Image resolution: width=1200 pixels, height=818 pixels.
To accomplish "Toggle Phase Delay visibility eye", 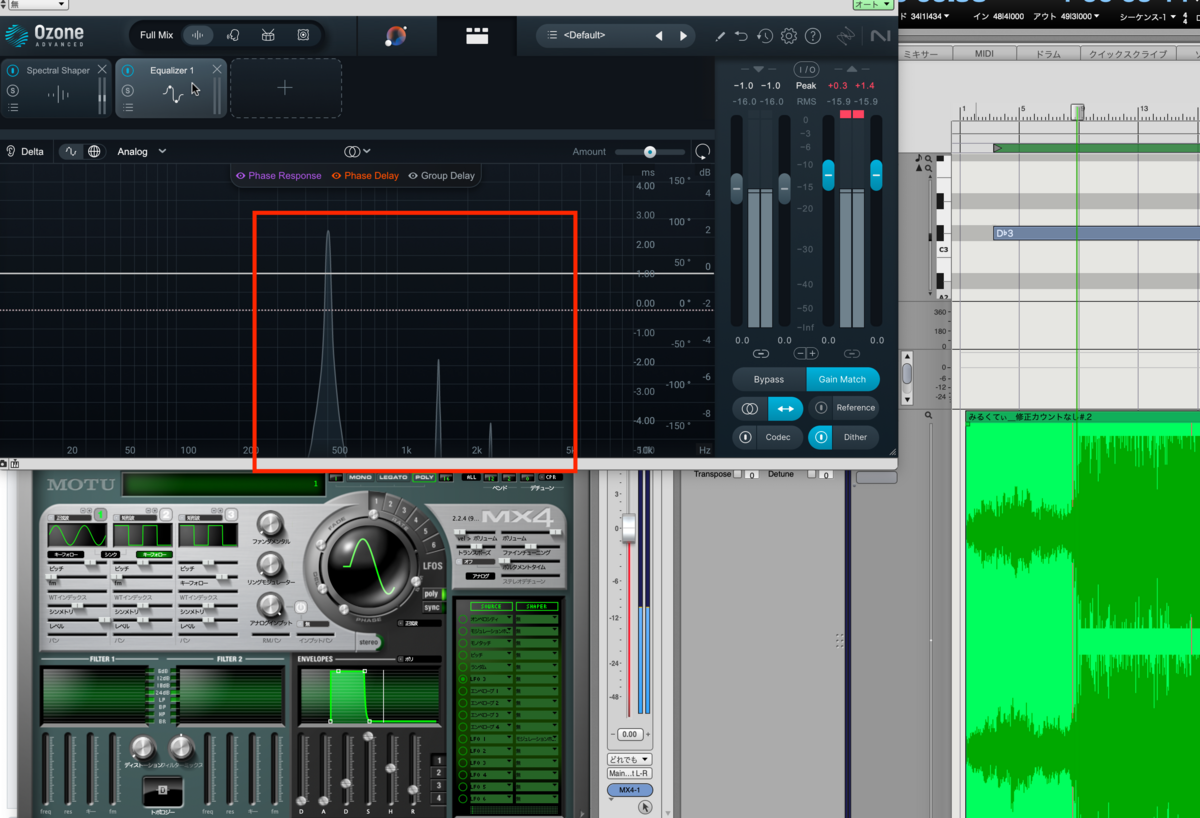I will [x=336, y=176].
